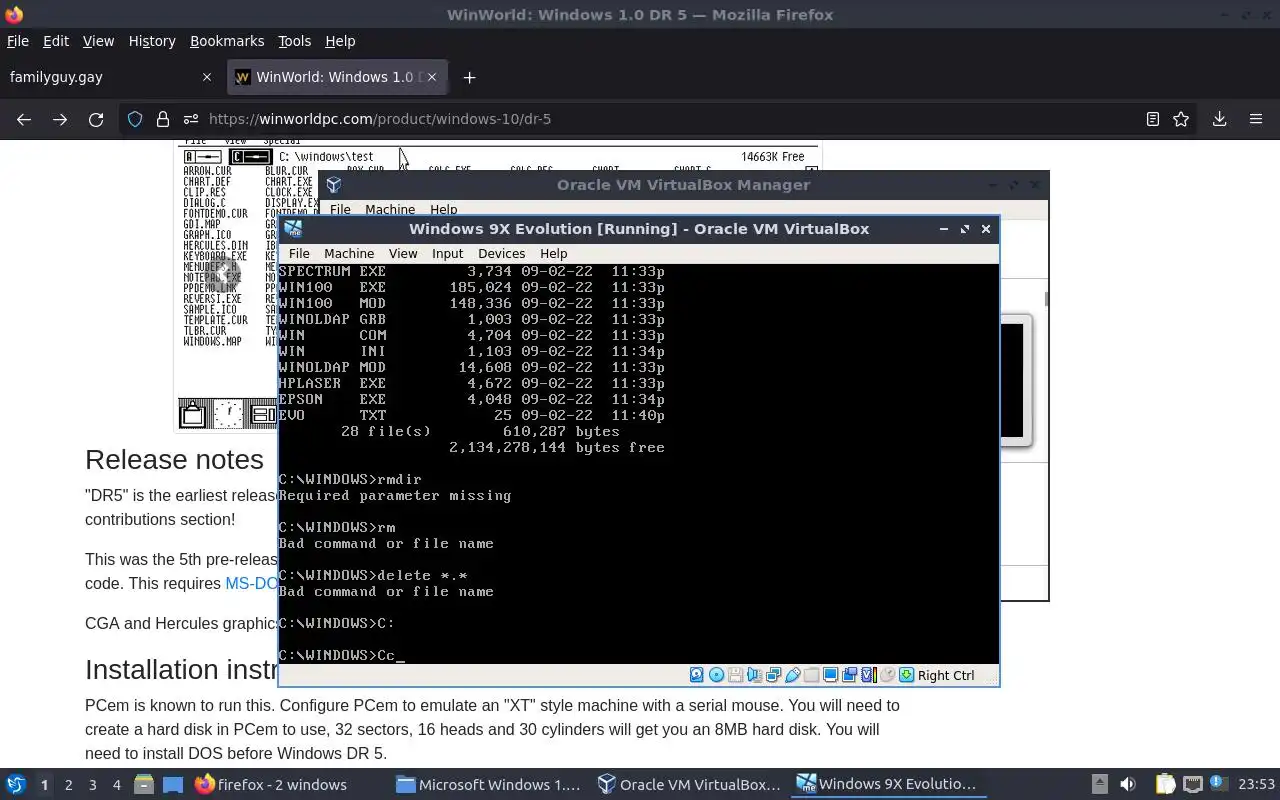Click 'C:\WINDOWS>delete *.*' line in VM console
The width and height of the screenshot is (1280, 800).
pos(373,575)
